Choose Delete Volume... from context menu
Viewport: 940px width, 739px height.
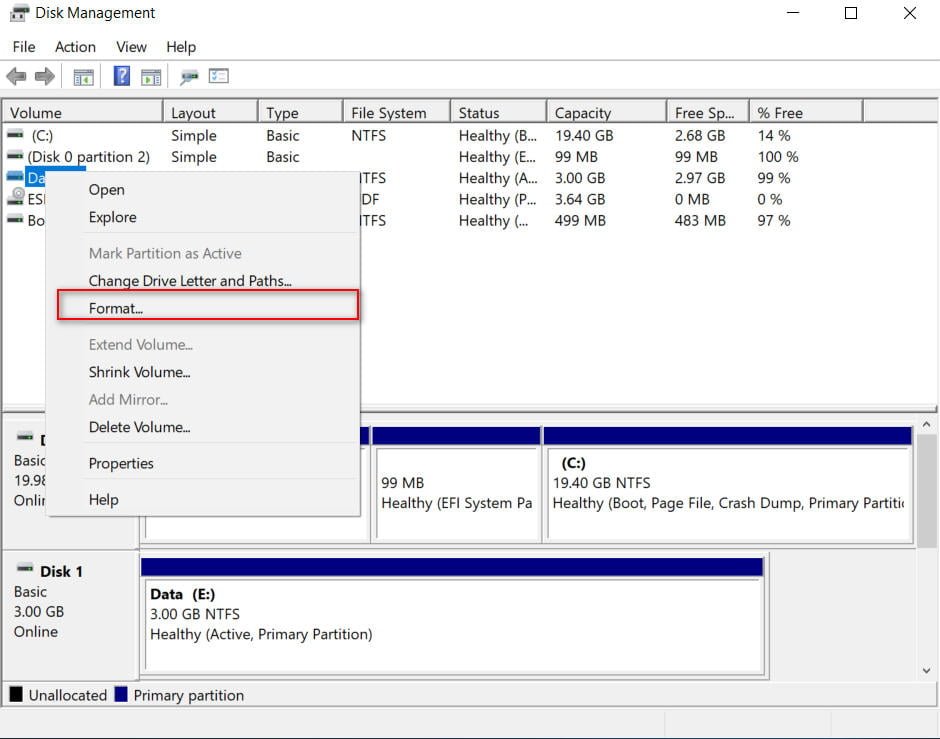pos(139,427)
